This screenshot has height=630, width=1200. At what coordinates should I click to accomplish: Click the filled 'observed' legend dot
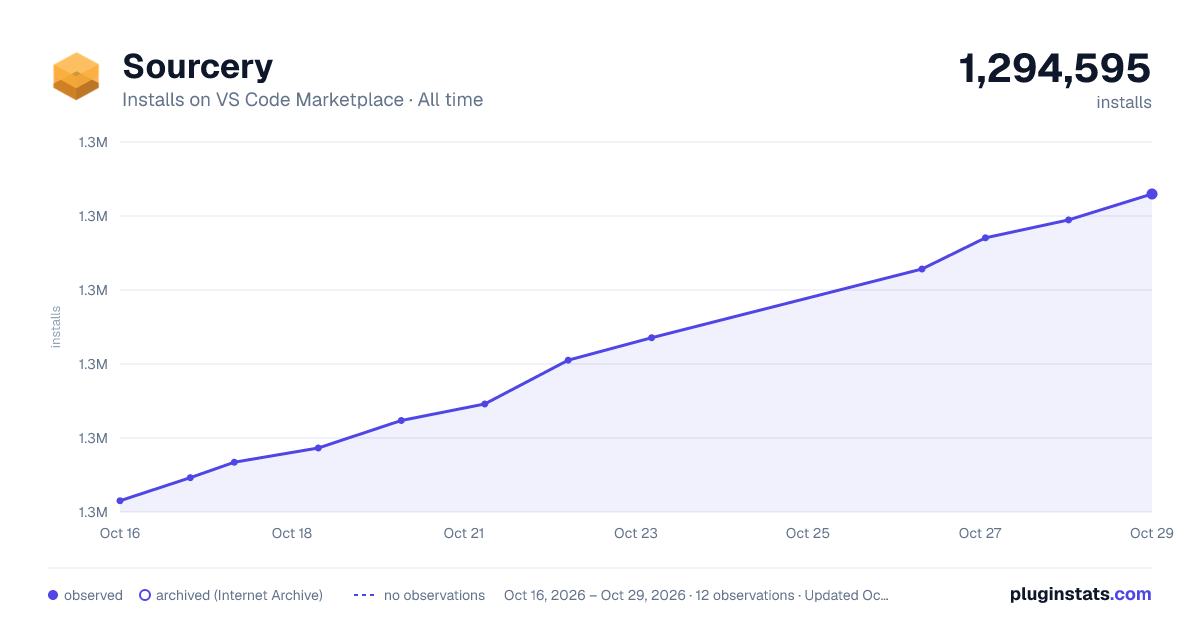[53, 595]
